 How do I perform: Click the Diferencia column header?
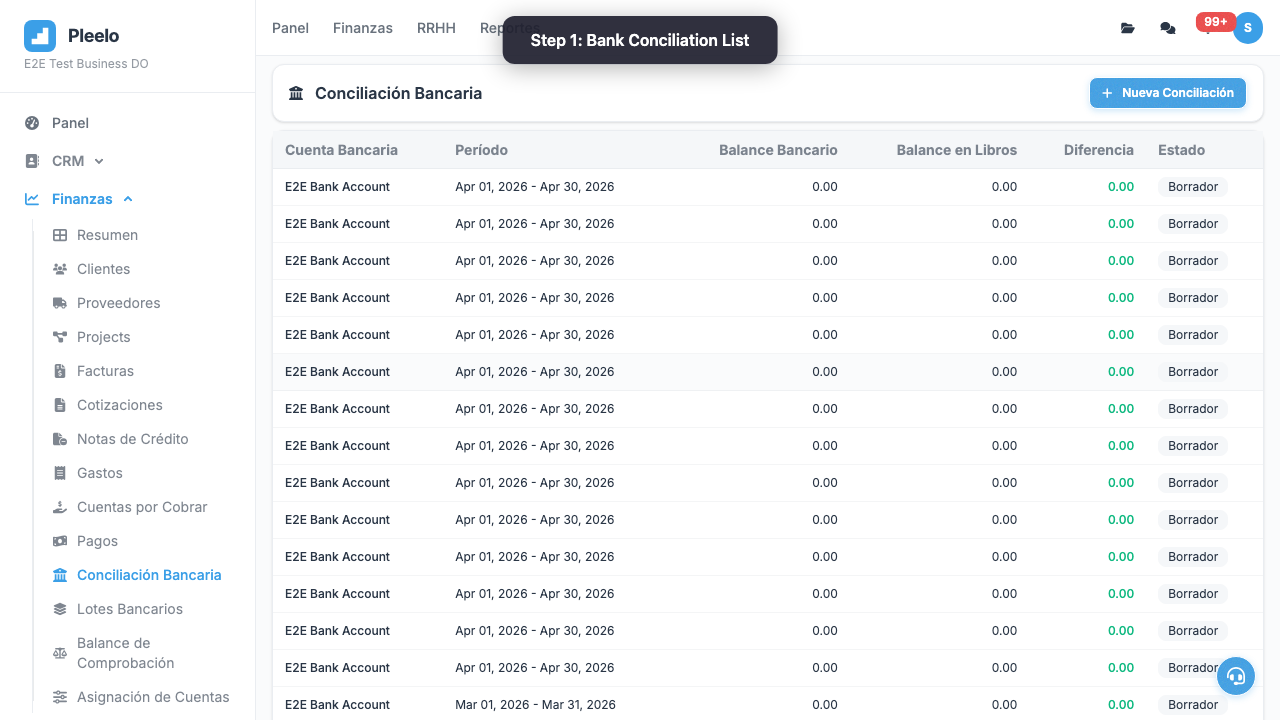1099,150
